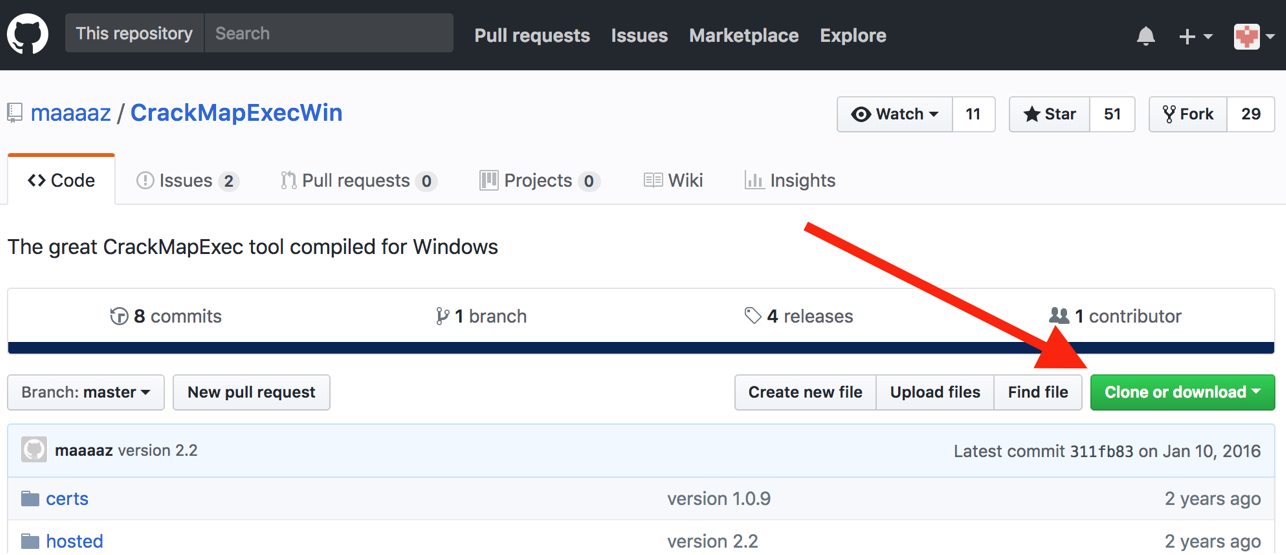View the 8 commits history
Image resolution: width=1286 pixels, height=555 pixels.
(166, 316)
